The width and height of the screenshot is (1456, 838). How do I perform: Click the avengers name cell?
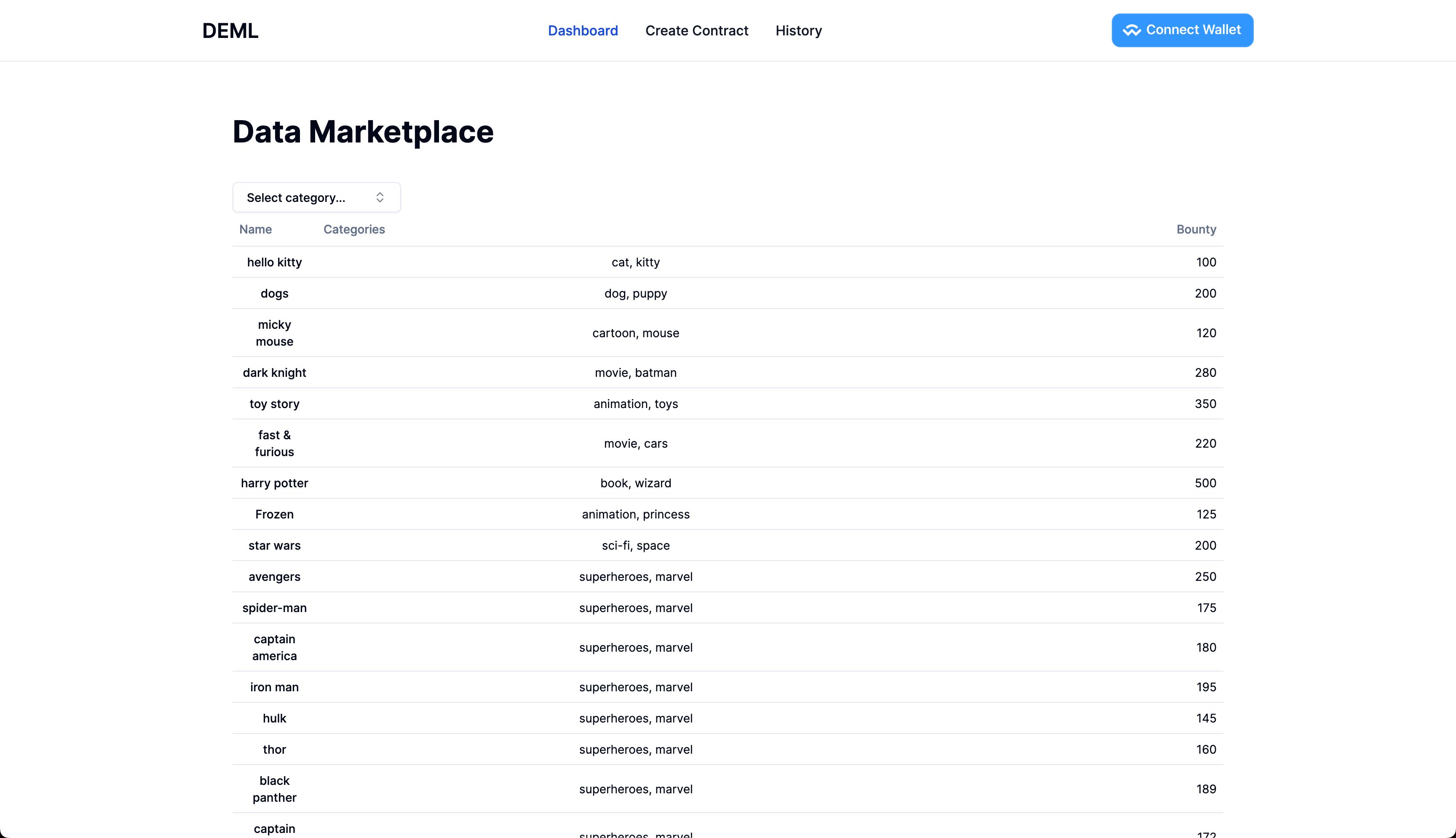pyautogui.click(x=274, y=576)
